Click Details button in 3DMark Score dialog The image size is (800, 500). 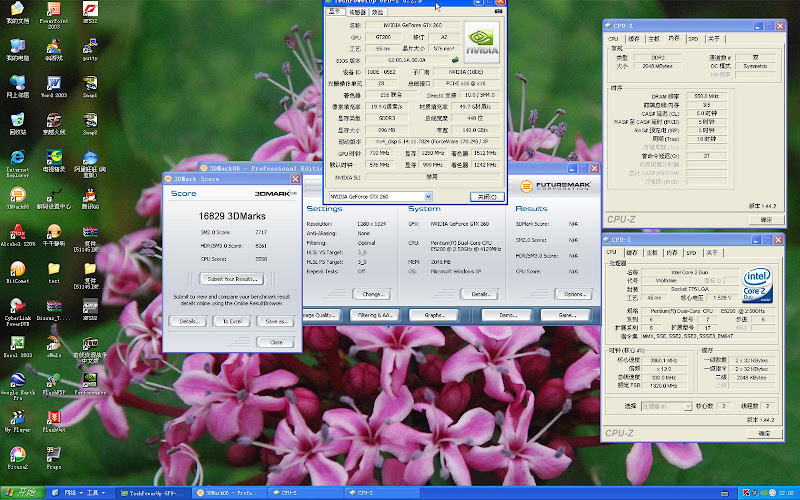coord(188,321)
